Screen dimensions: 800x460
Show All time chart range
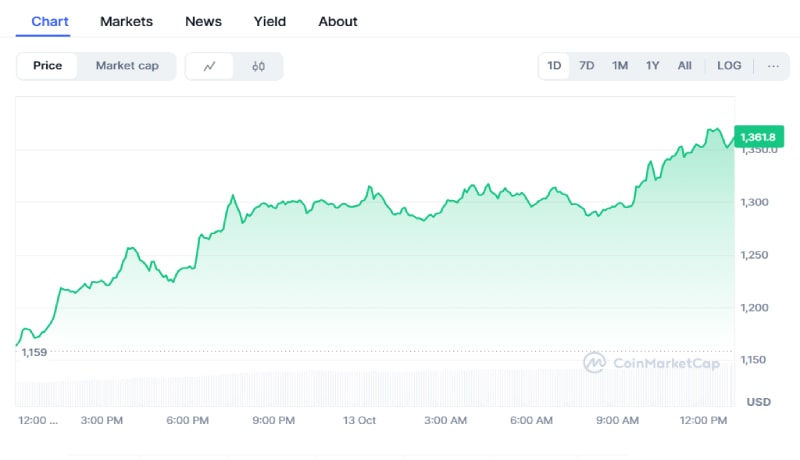tap(684, 66)
